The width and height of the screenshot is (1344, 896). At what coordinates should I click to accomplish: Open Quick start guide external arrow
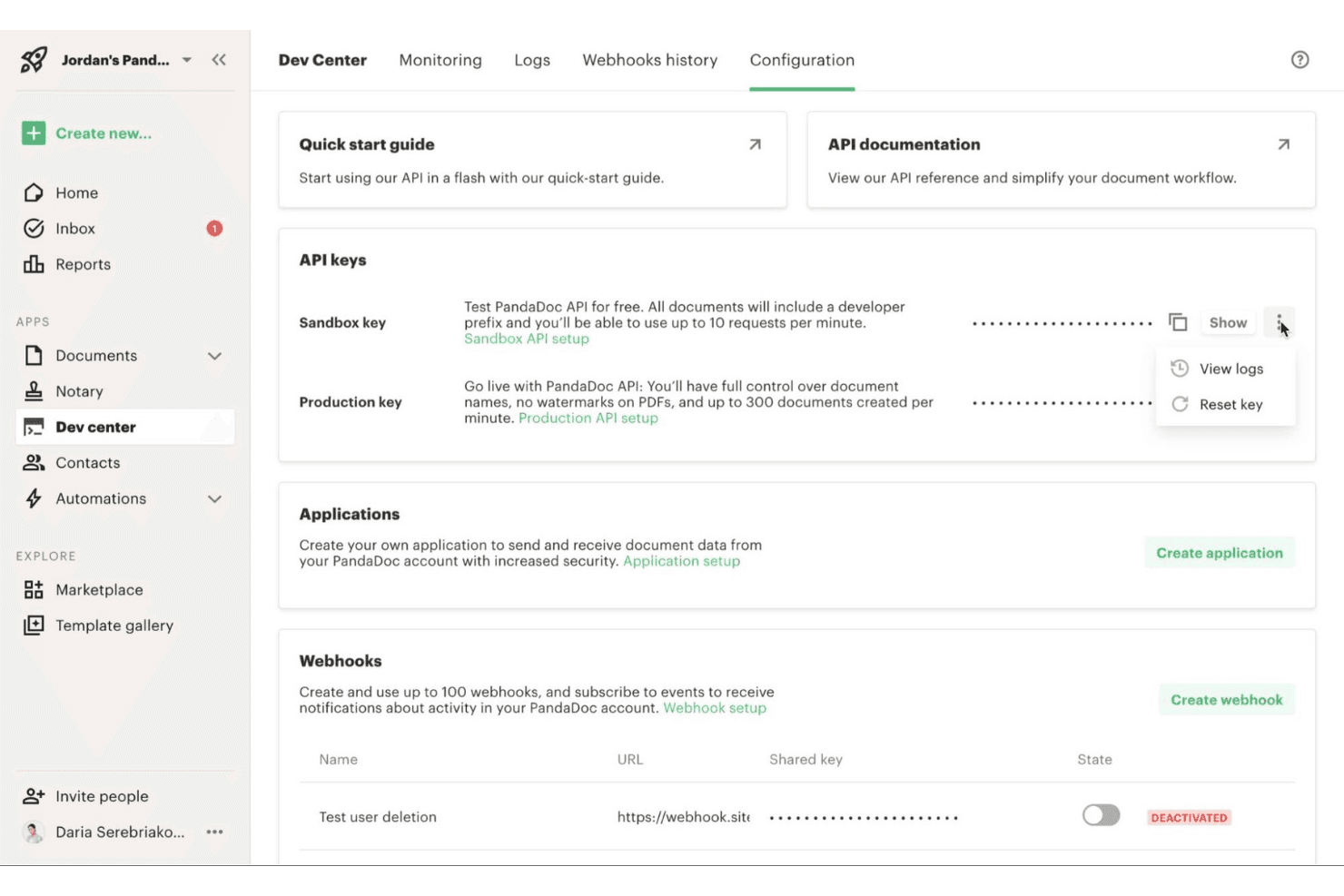755,144
